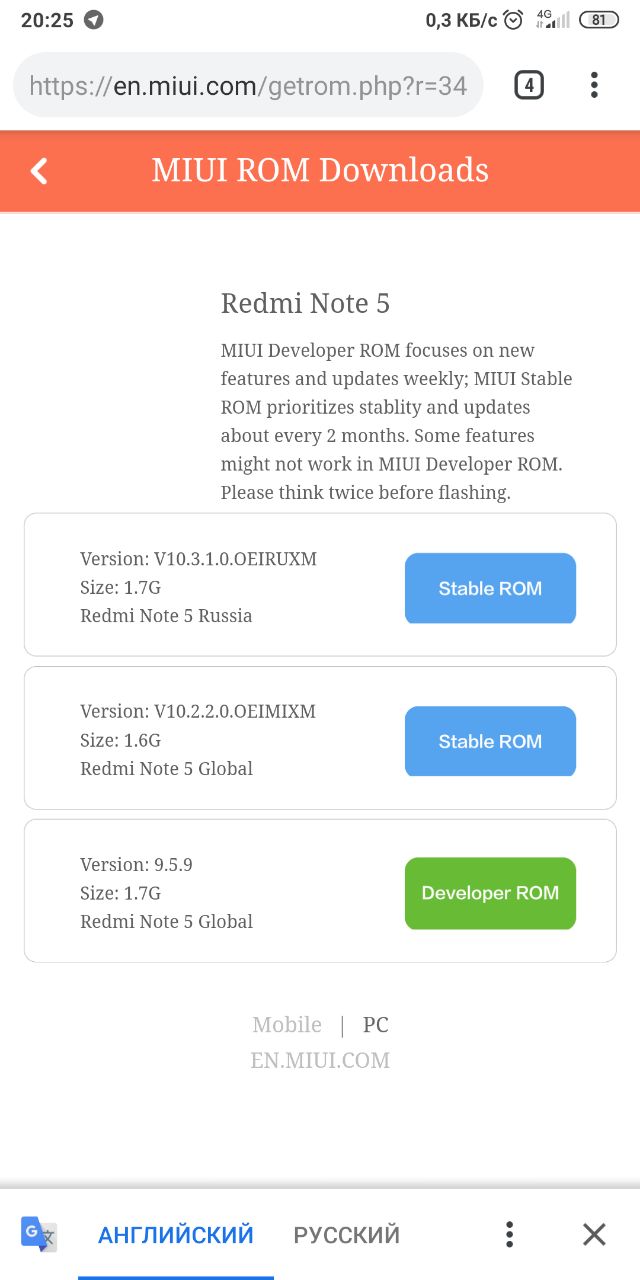Tap the Redmi Note 5 heading
This screenshot has height=1280, width=640.
click(305, 303)
